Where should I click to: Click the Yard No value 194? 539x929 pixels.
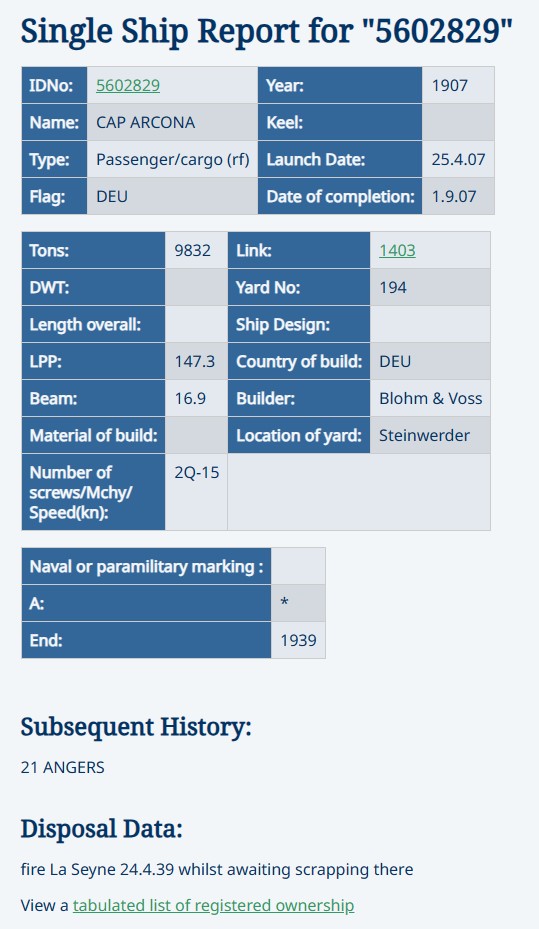coord(430,287)
